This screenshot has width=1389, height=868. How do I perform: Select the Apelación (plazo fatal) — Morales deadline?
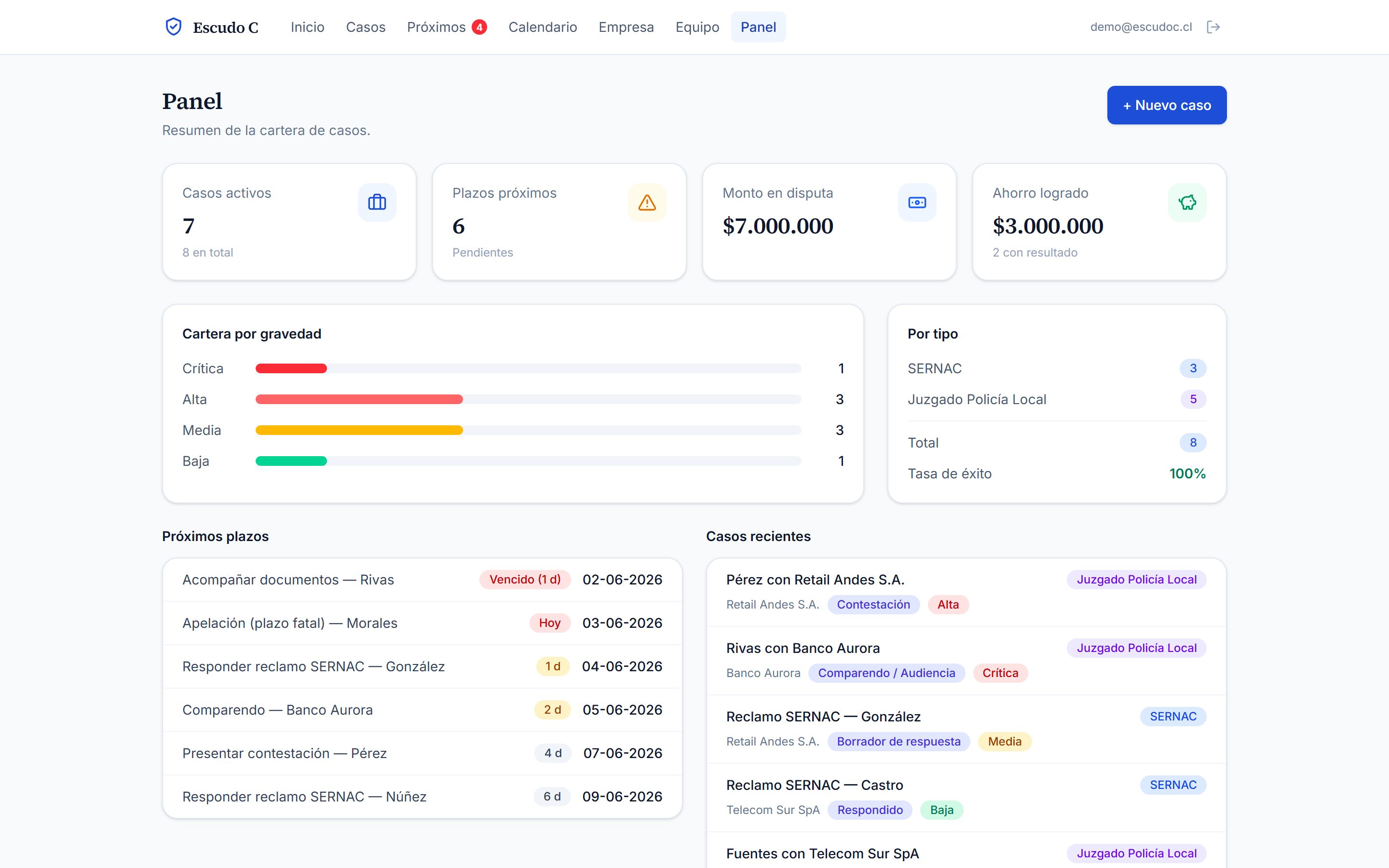tap(422, 623)
